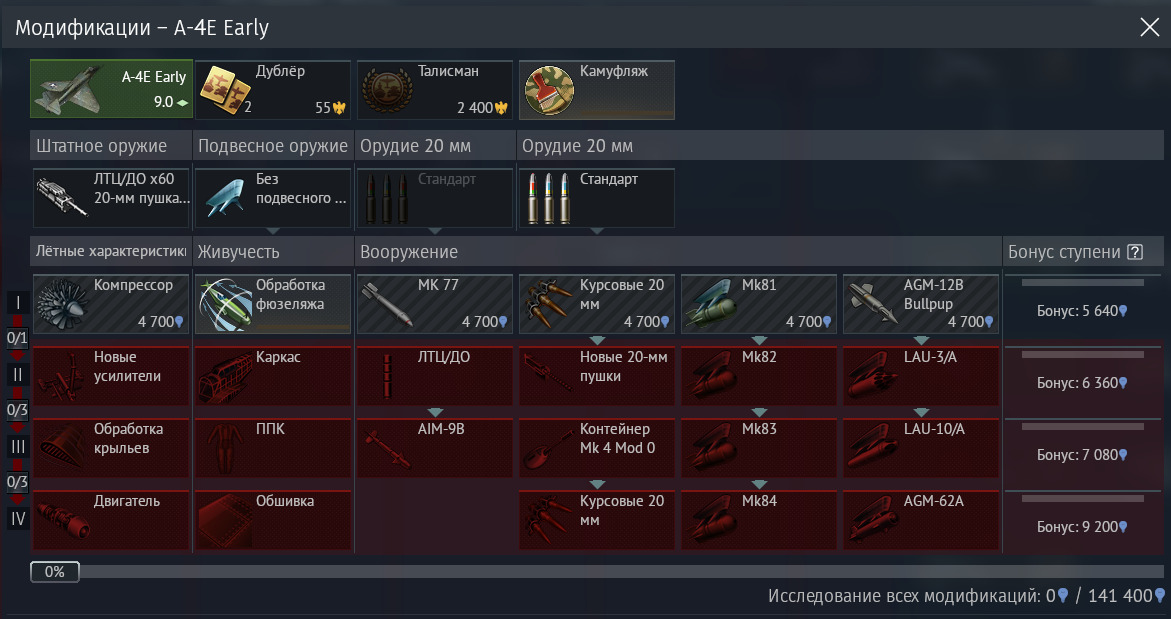Close the Модификации window
The height and width of the screenshot is (619, 1171).
(x=1149, y=28)
